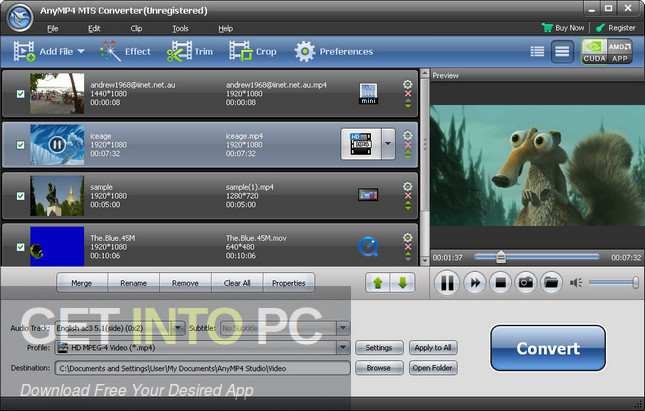The height and width of the screenshot is (411, 645).
Task: Click the sample video thumbnail
Action: point(57,196)
